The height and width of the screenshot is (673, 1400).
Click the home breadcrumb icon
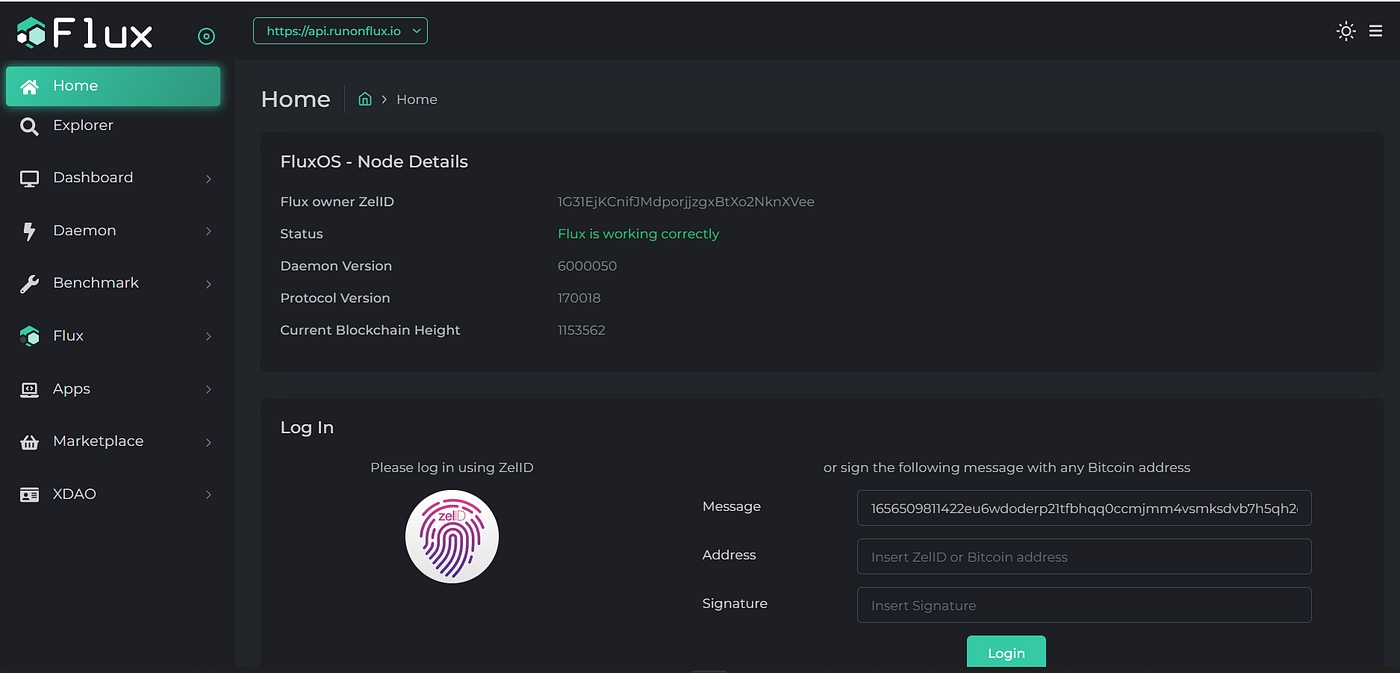click(x=365, y=99)
